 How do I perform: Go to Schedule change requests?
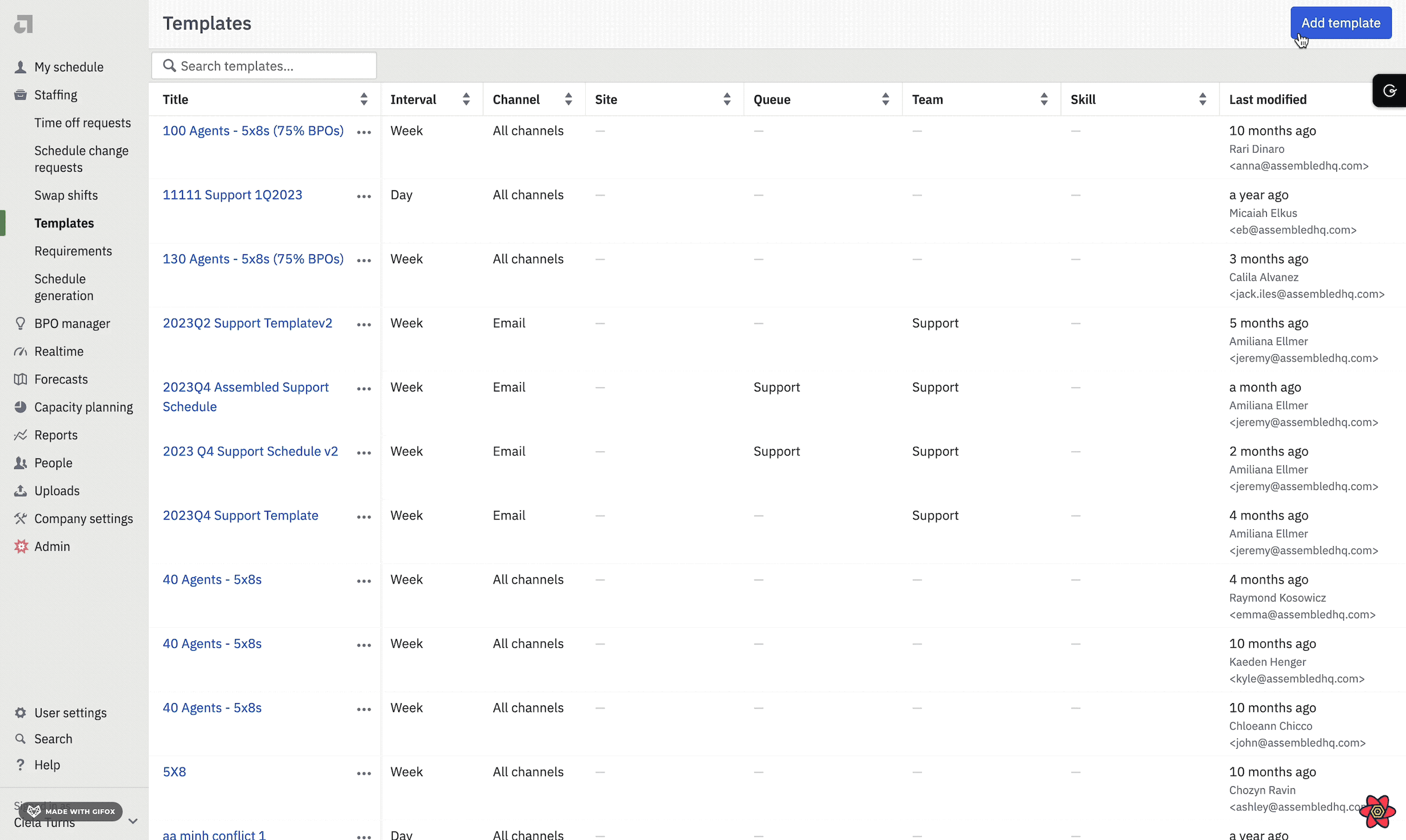[x=82, y=159]
